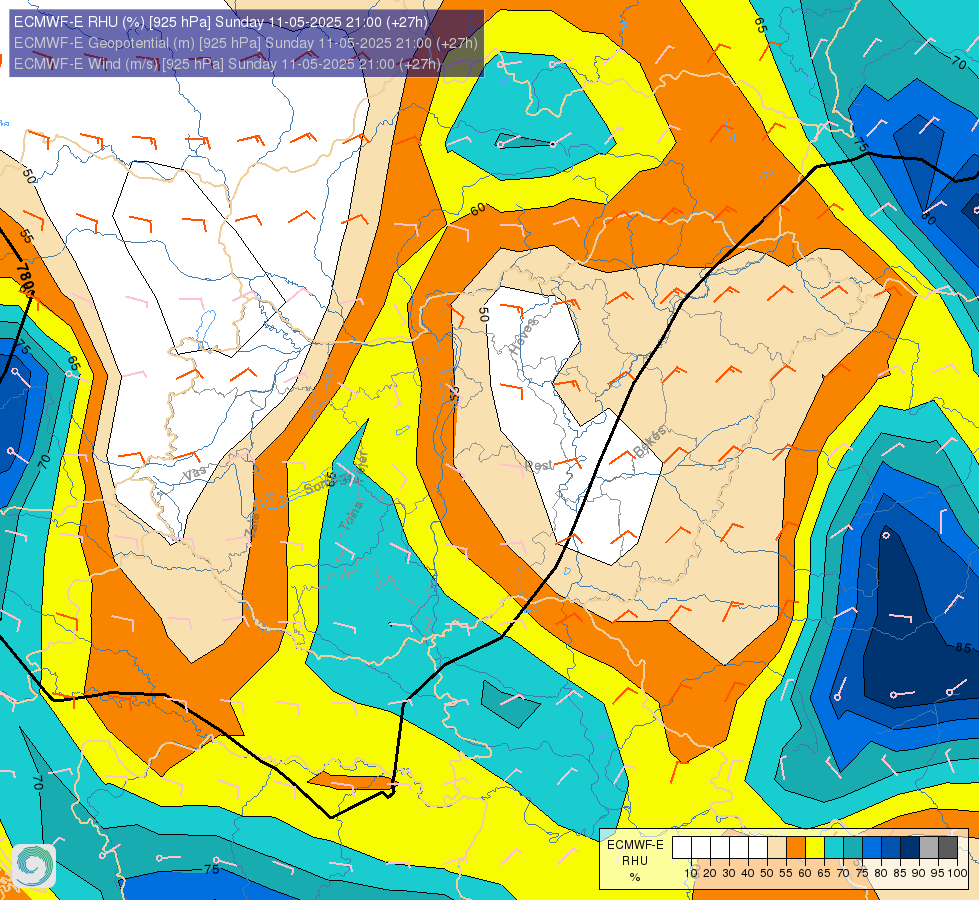979x900 pixels.
Task: Click the 'RHU' label in the legend box
Action: click(635, 861)
